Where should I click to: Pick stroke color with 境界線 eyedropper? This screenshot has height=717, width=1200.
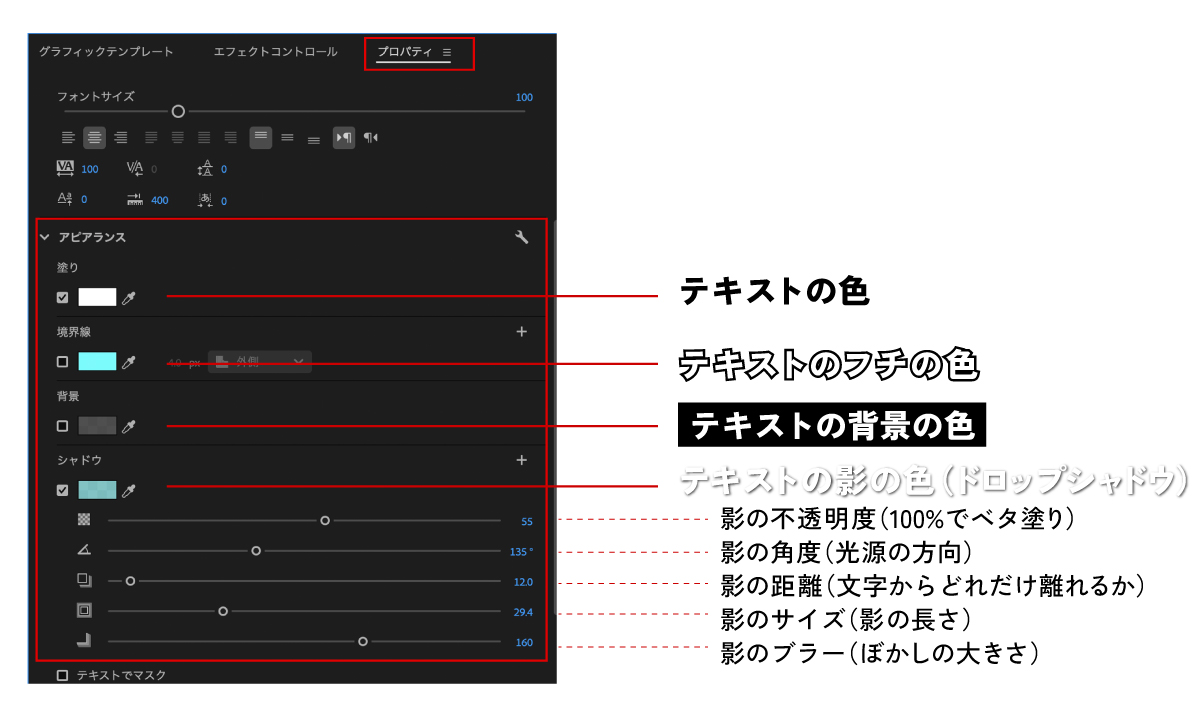click(128, 362)
